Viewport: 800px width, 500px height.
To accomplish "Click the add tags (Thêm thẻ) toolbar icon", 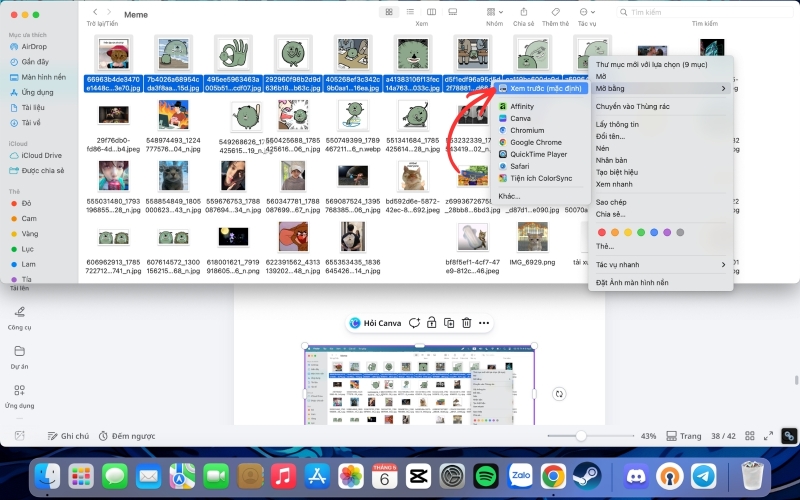I will [x=556, y=12].
